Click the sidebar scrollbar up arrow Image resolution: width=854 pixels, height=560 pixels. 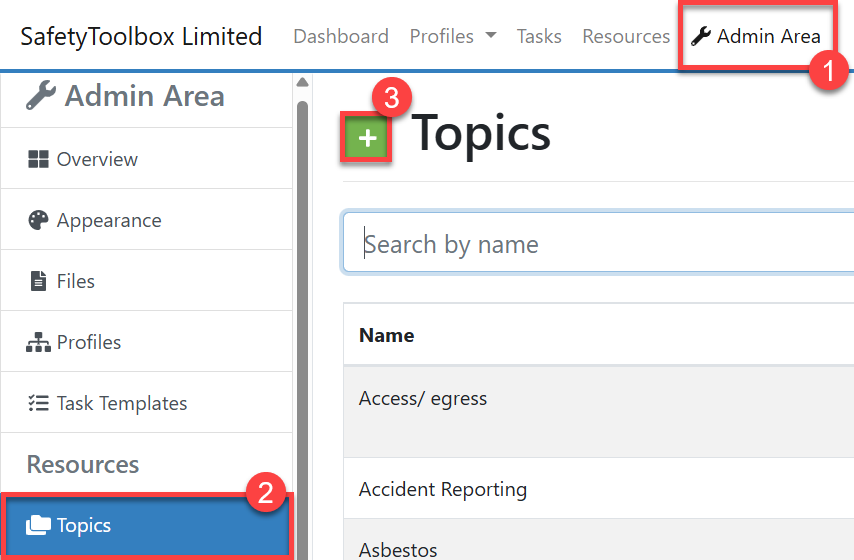(302, 82)
